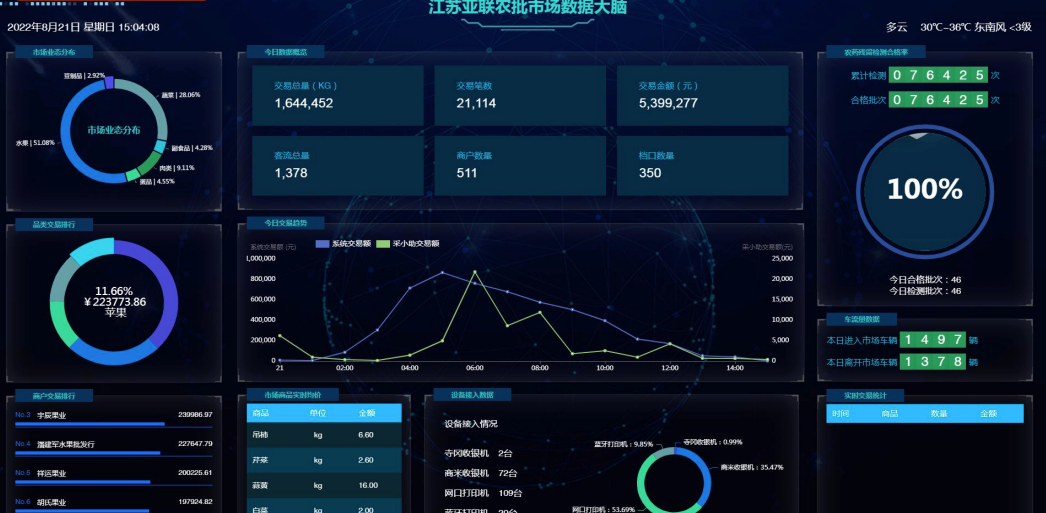Click the 时间 column header in 实时交易统计
Screen dimensions: 1046x513
(x=841, y=414)
